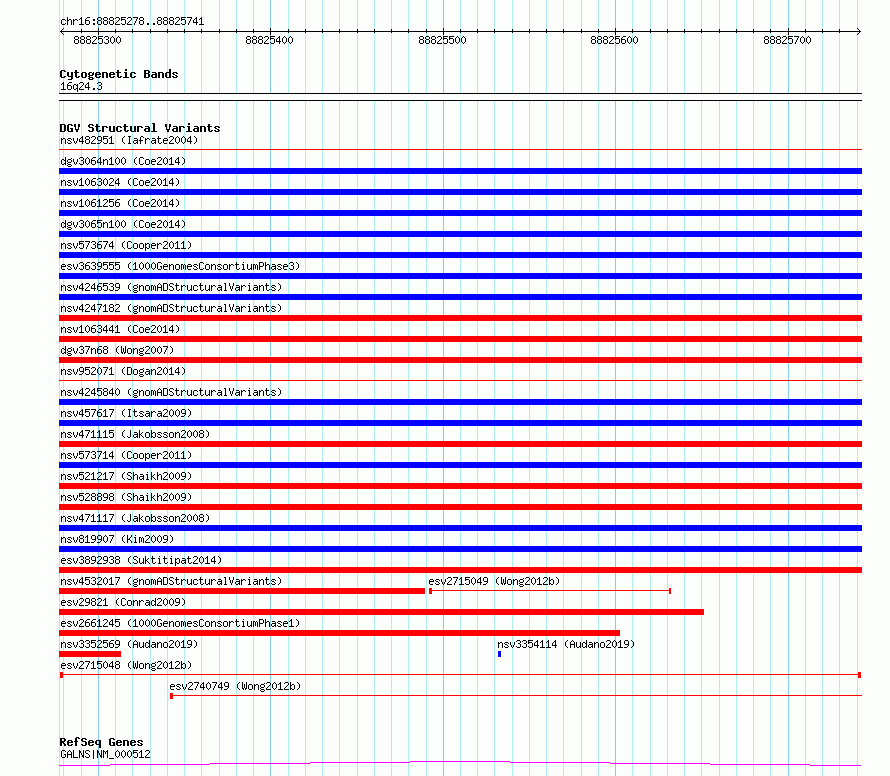890x776 pixels.
Task: Select the 16q24.3 band label
Action: point(81,86)
